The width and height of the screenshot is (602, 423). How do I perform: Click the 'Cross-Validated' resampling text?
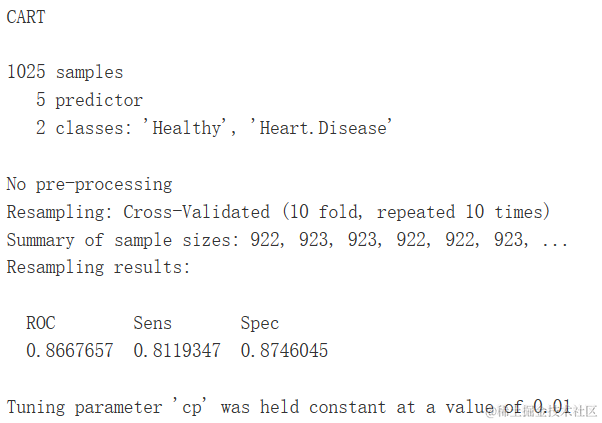point(197,212)
